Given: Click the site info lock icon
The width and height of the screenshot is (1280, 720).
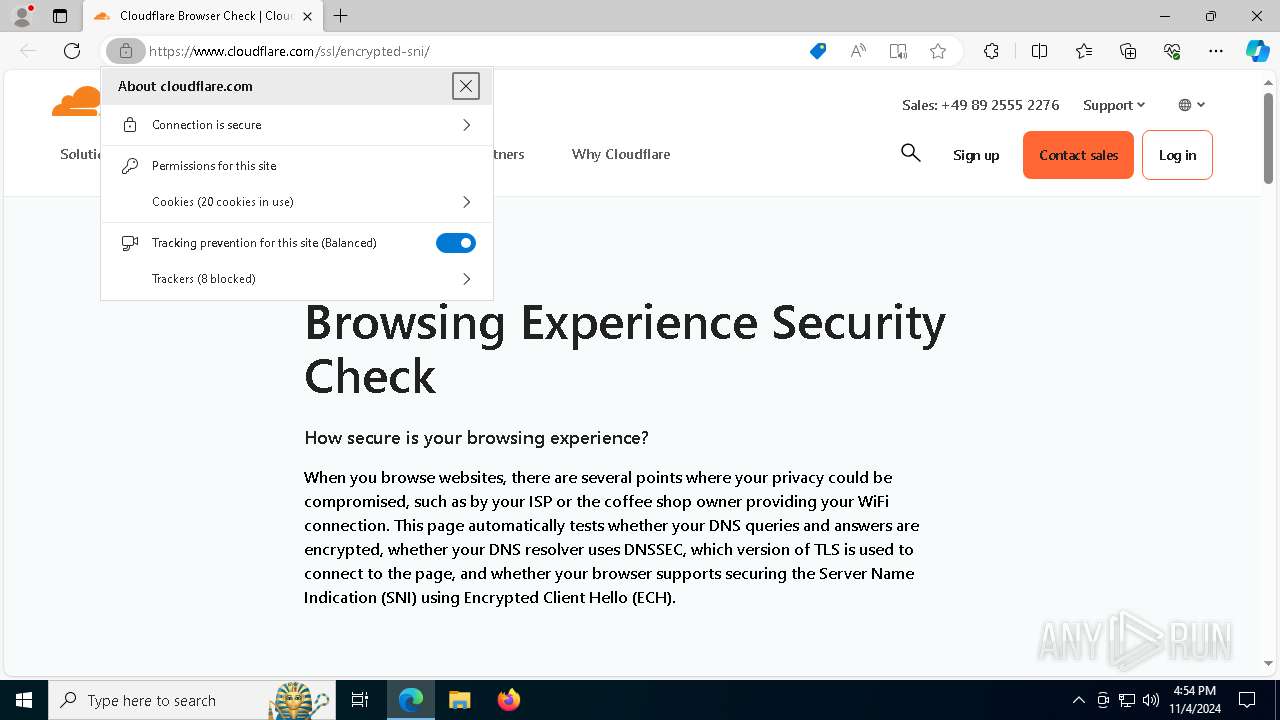Looking at the screenshot, I should click(126, 51).
